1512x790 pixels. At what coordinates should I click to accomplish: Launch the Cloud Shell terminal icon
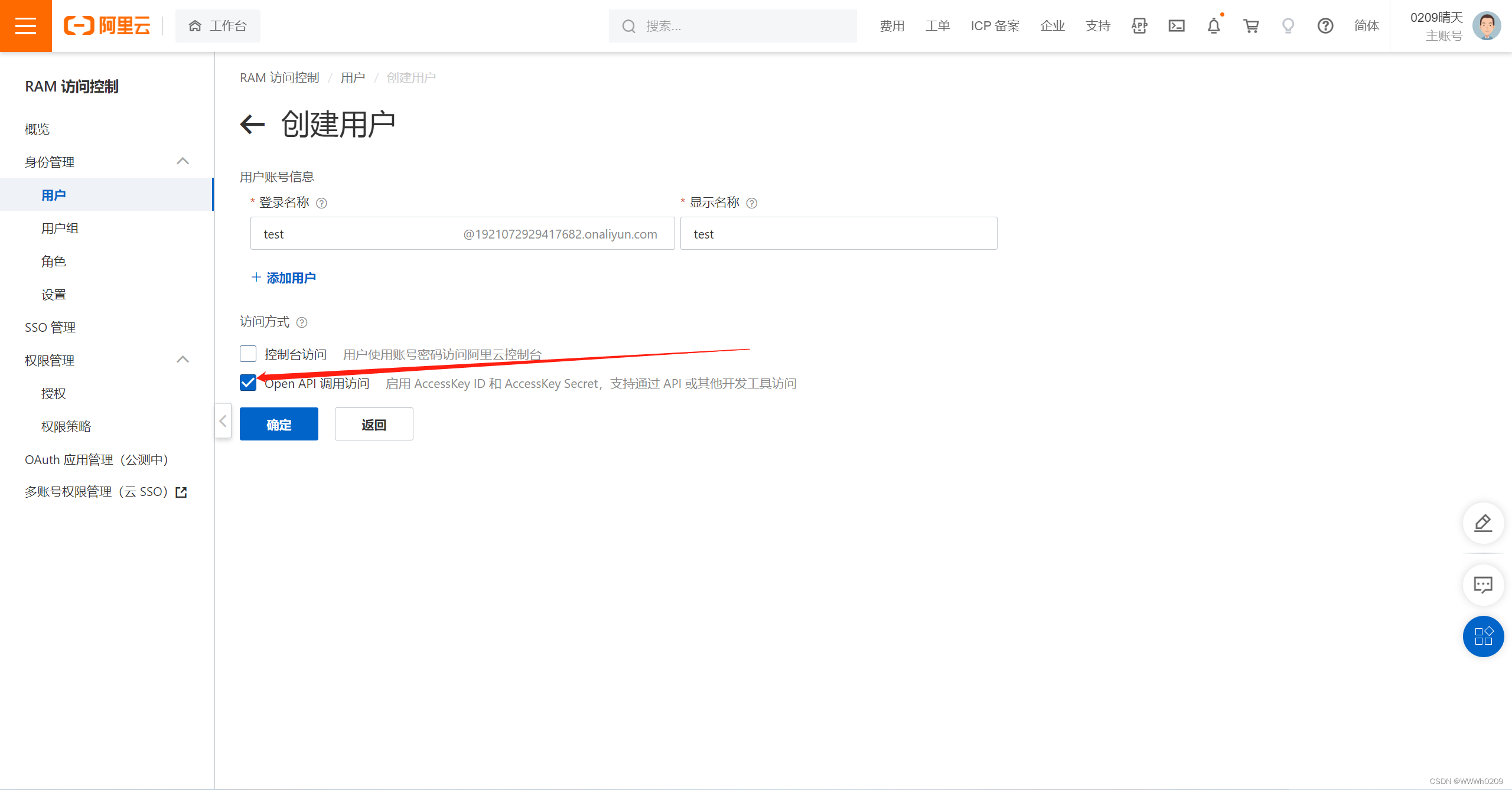[x=1177, y=26]
